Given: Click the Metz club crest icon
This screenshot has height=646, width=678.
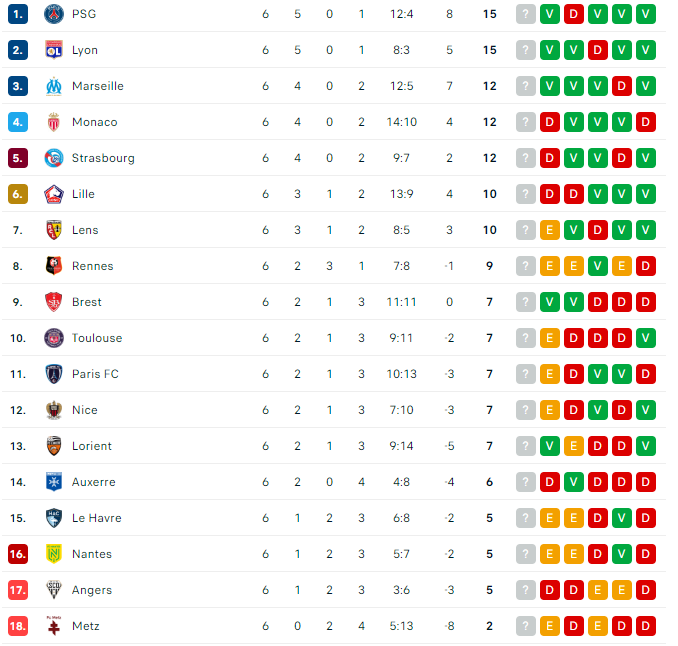Looking at the screenshot, I should click(54, 626).
